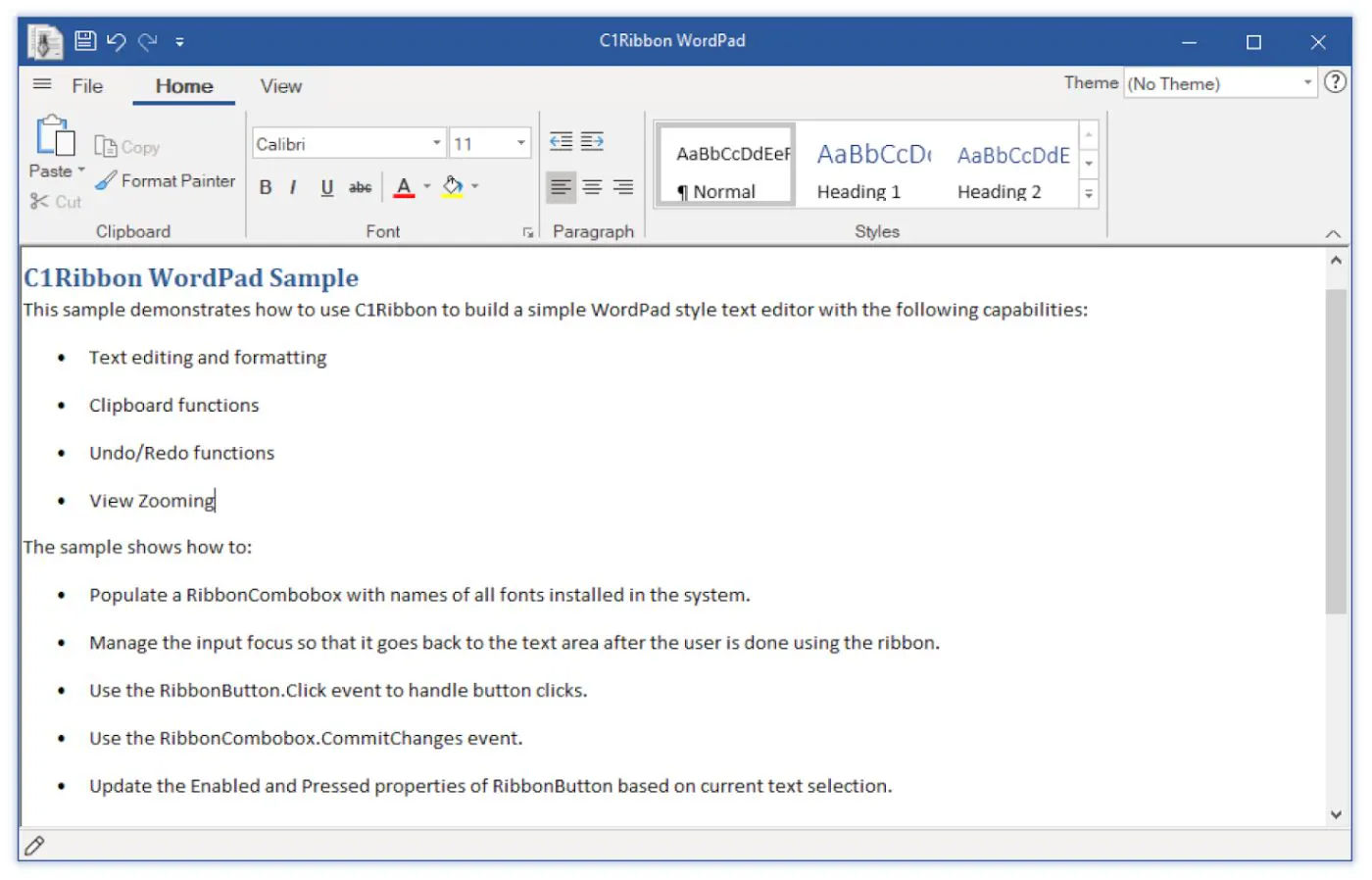Switch to the View tab

[x=280, y=86]
